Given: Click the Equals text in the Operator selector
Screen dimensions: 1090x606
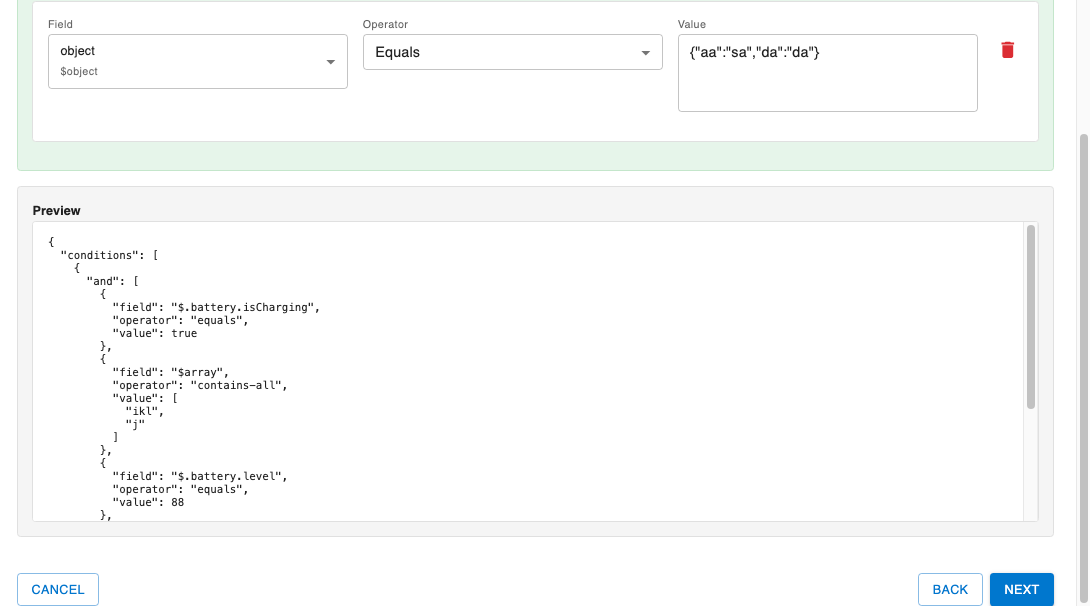Looking at the screenshot, I should click(397, 51).
